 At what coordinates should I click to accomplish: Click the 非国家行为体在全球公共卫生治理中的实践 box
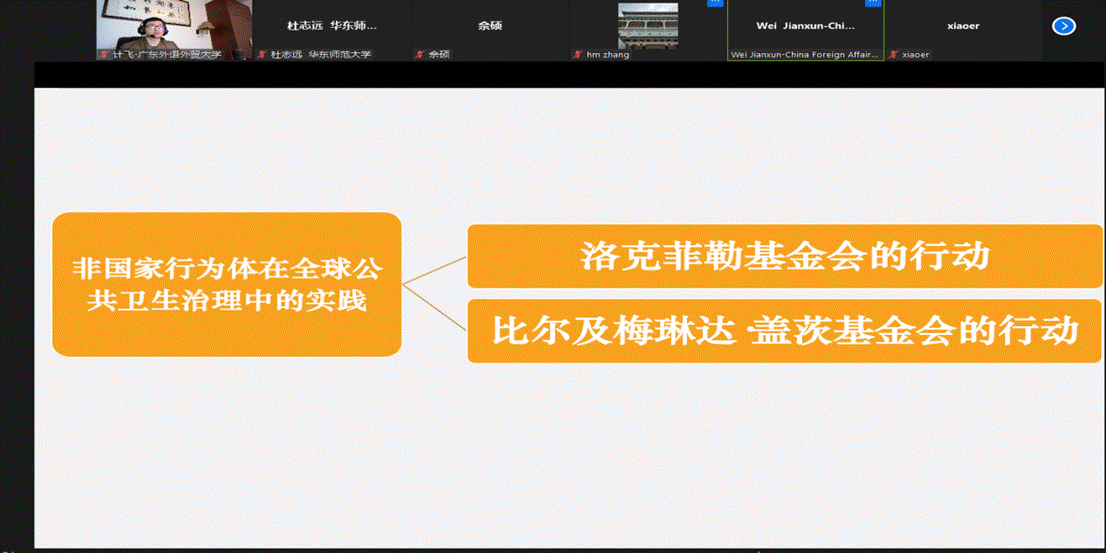tap(227, 284)
